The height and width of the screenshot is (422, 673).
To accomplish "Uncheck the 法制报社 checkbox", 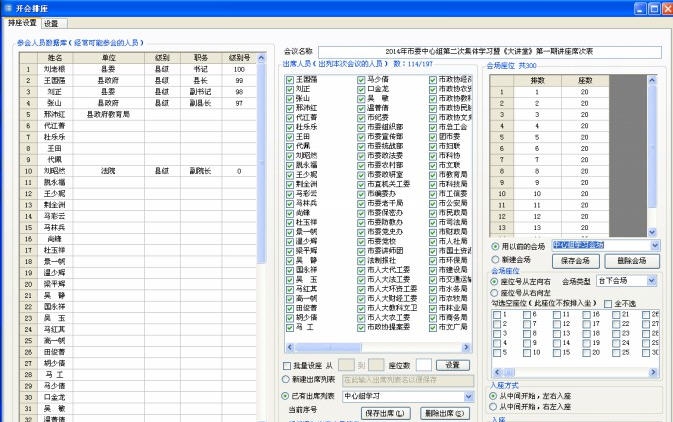I will click(x=361, y=261).
